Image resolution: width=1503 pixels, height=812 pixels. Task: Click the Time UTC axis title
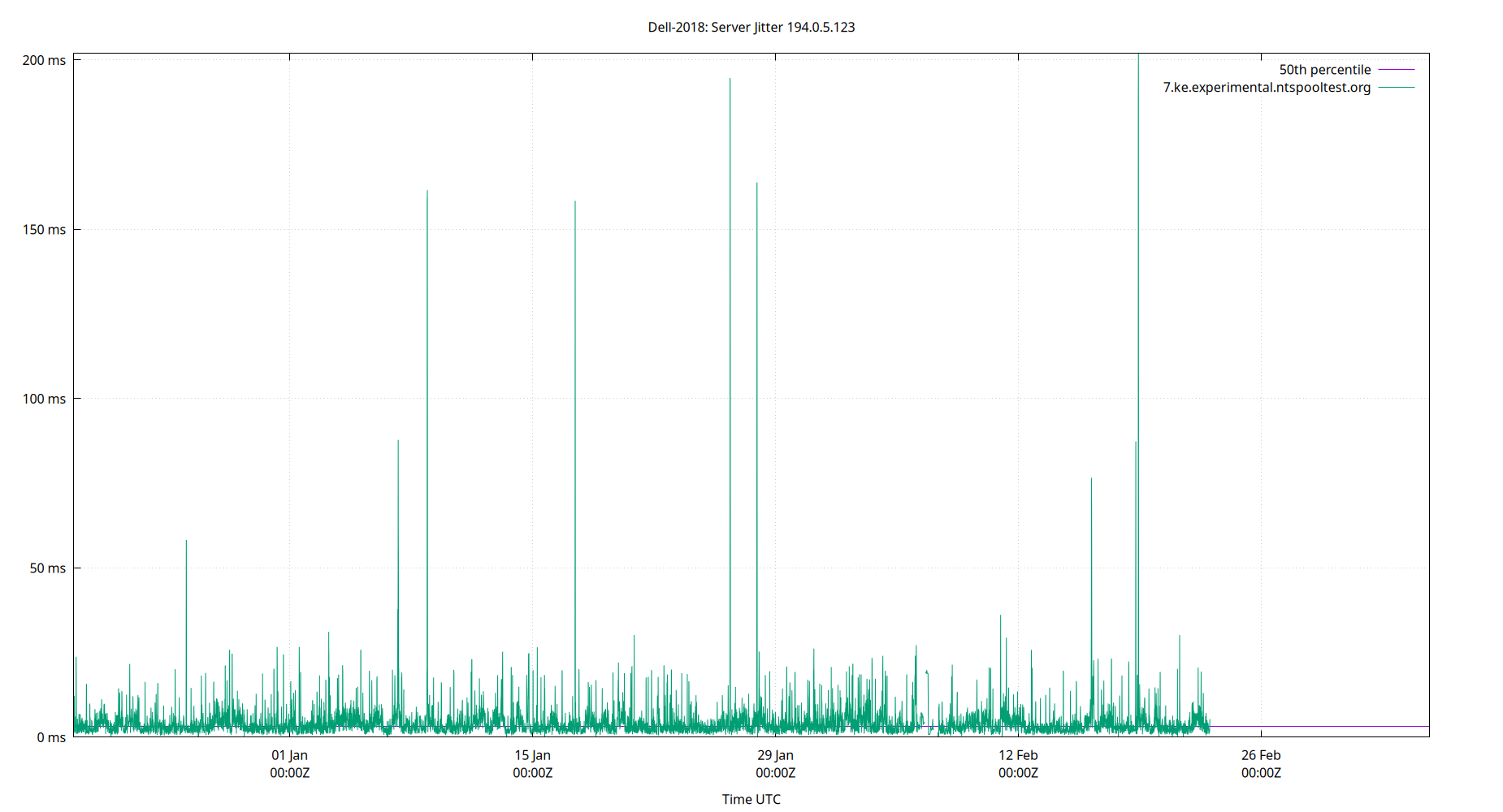751,799
